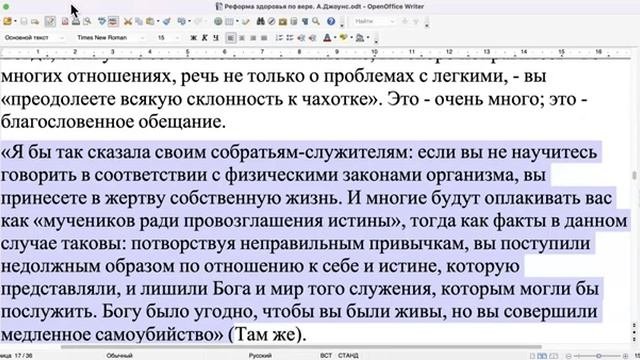
Task: Open Page Preview
Action: point(87,21)
